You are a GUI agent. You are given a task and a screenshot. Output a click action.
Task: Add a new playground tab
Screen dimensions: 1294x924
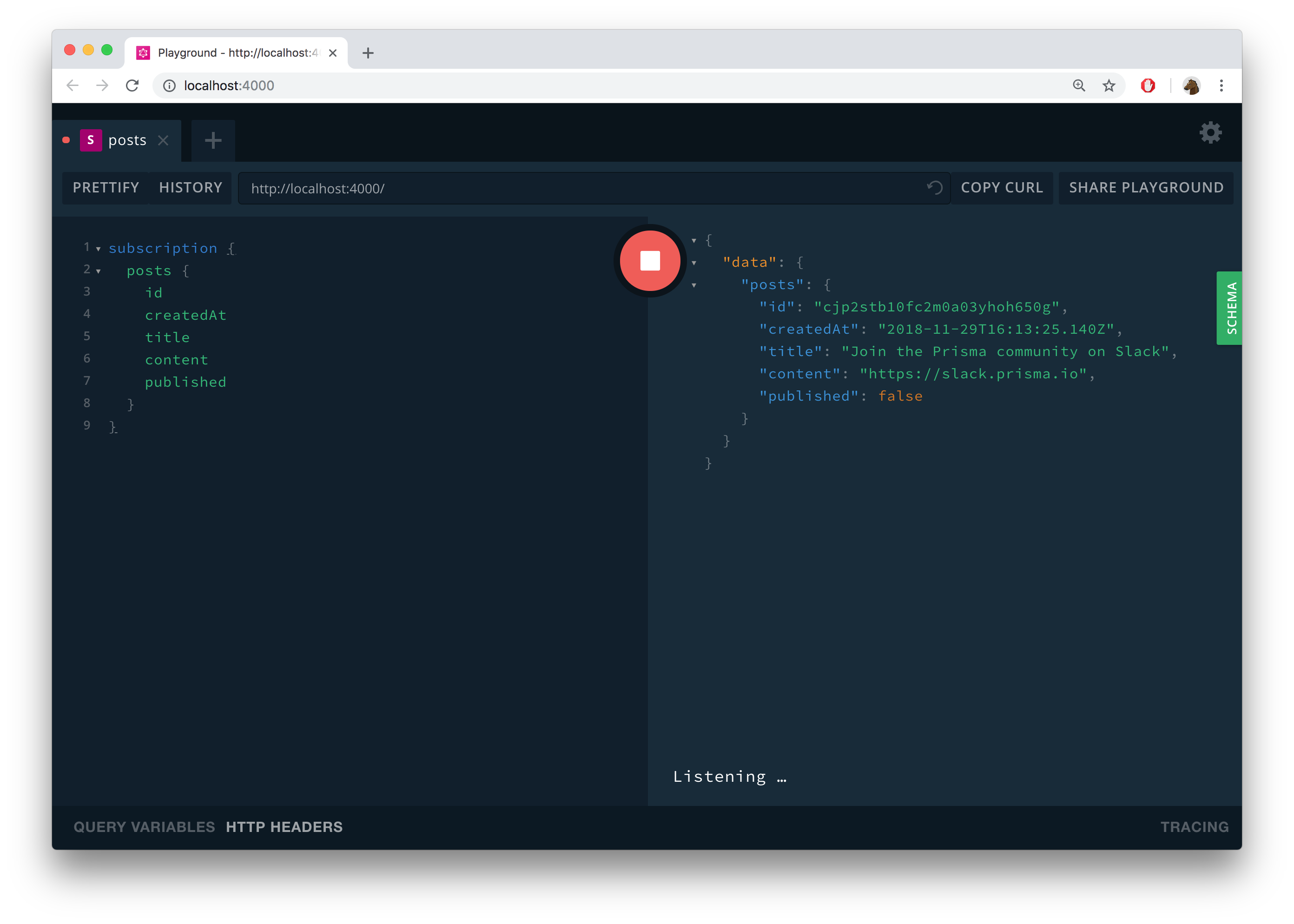click(x=213, y=140)
